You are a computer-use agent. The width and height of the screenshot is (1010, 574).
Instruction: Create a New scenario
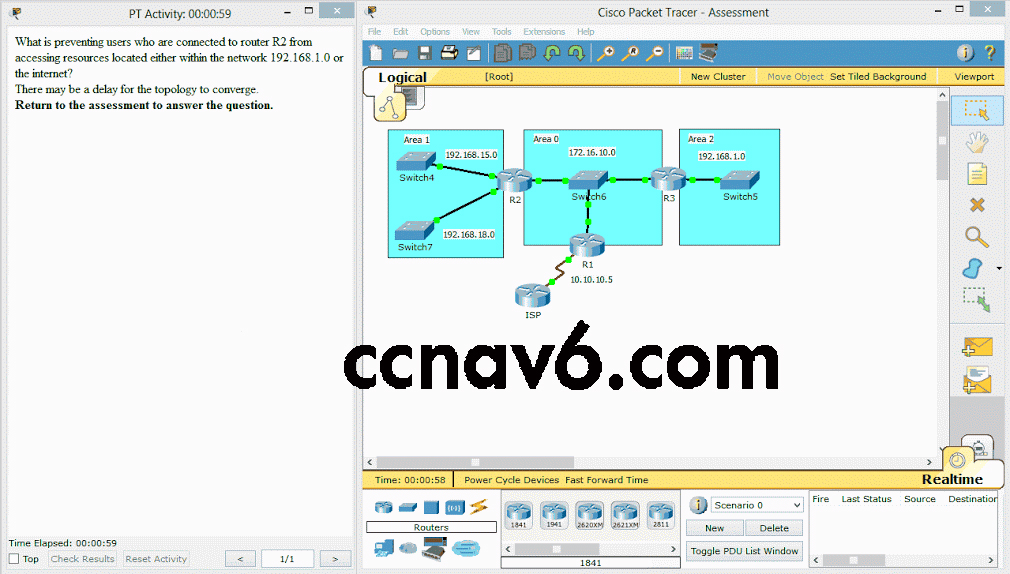coord(714,528)
